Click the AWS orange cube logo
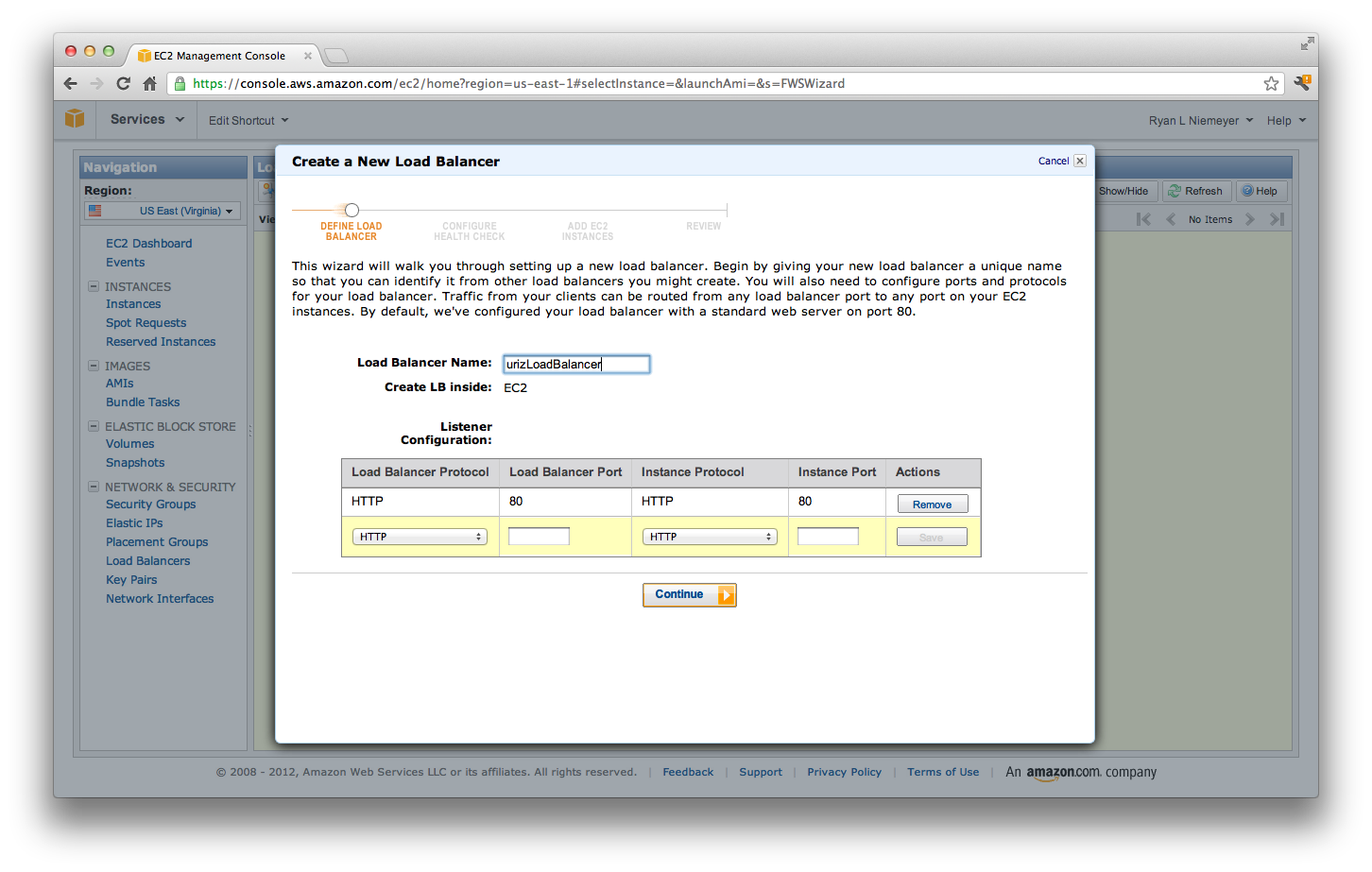Viewport: 1372px width, 872px height. (75, 119)
